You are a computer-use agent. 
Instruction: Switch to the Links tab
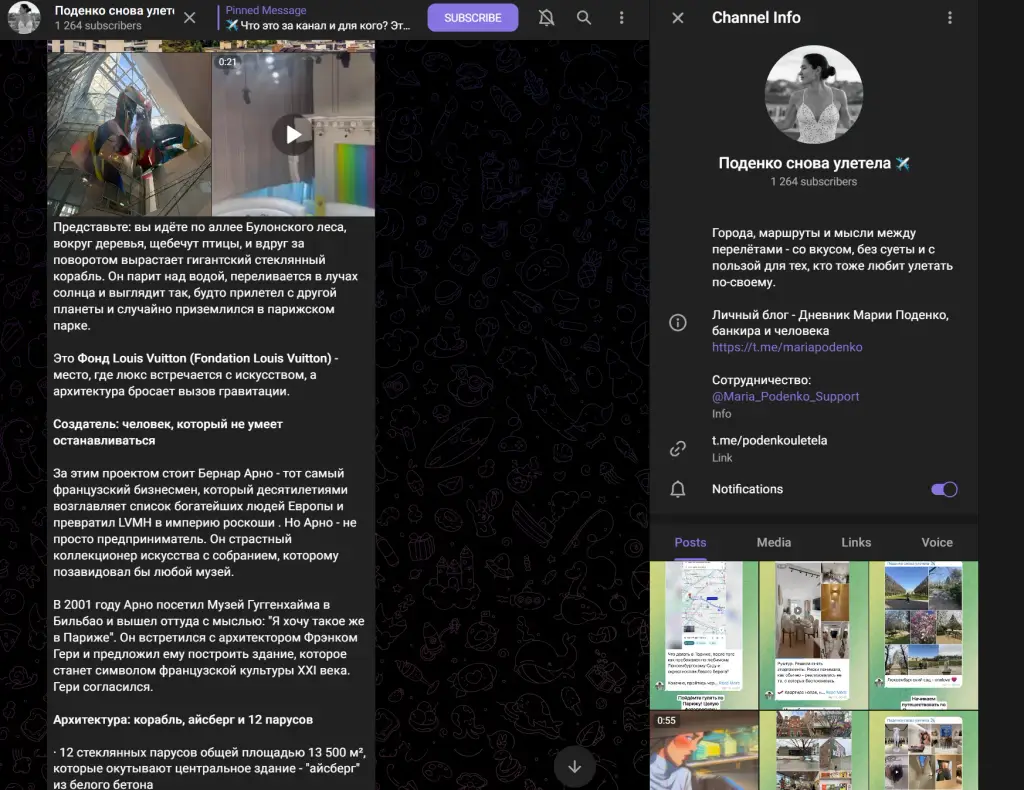coord(856,543)
